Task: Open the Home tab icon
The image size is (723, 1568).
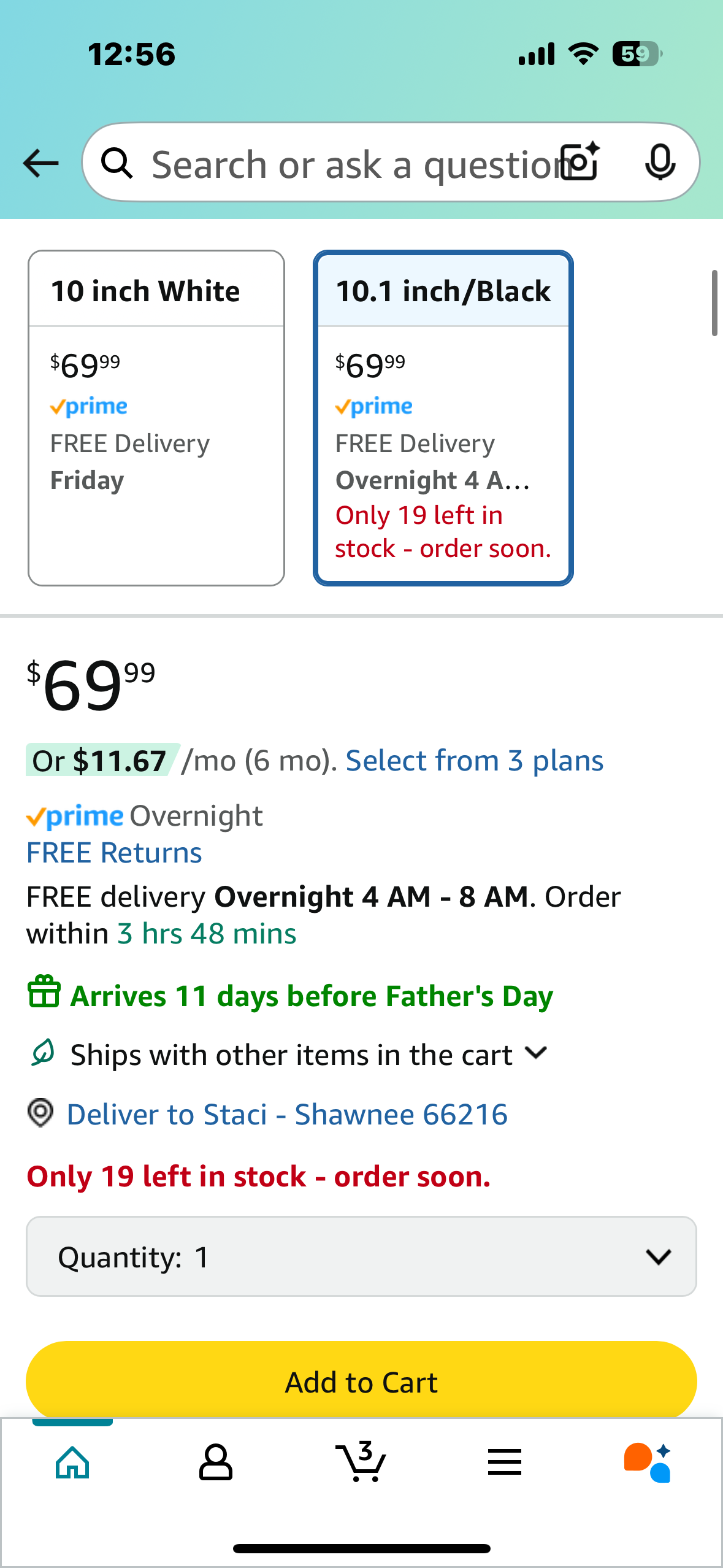Action: point(72,1462)
